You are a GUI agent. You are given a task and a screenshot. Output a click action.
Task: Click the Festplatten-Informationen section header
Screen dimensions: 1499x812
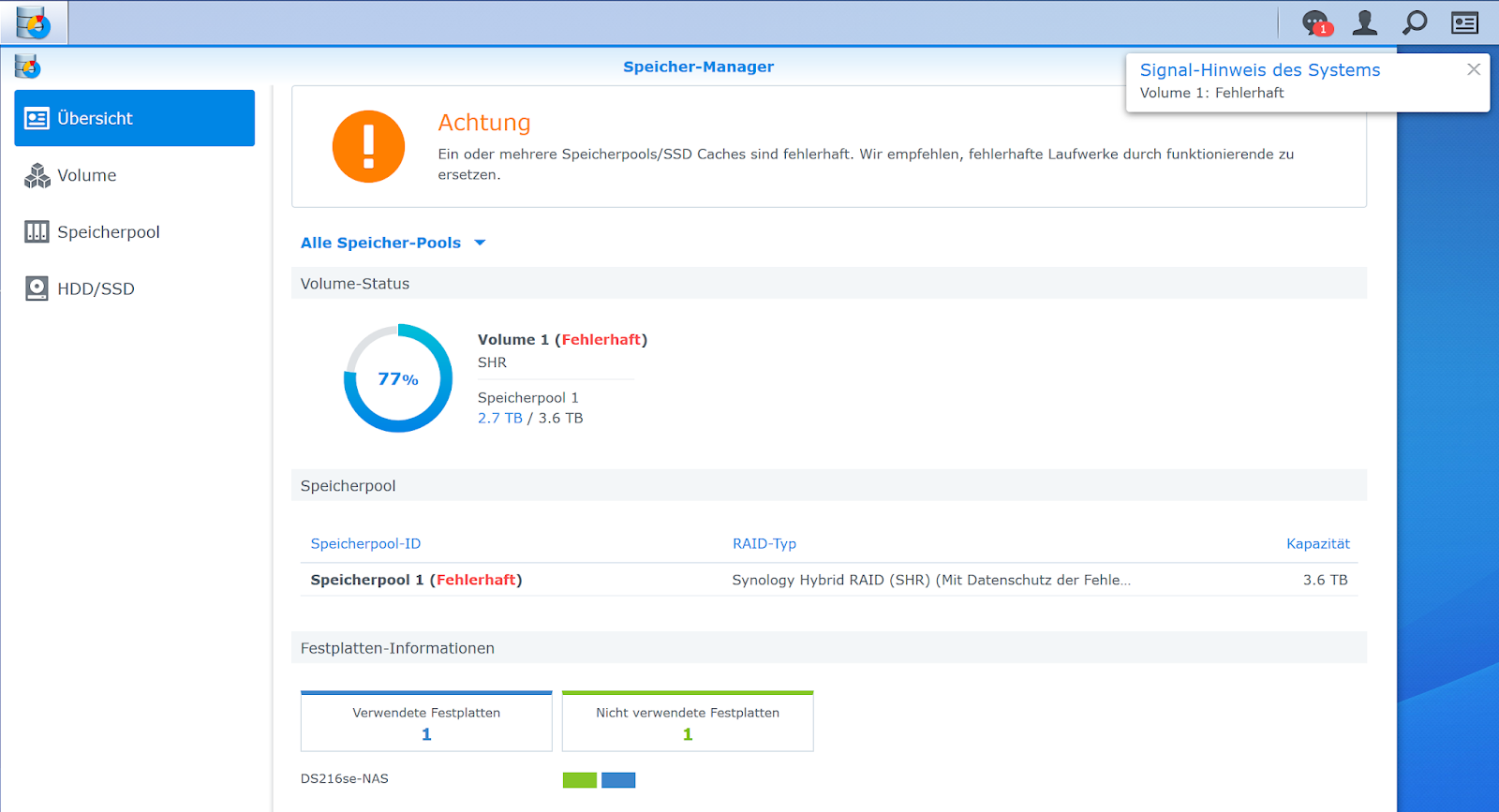(829, 648)
